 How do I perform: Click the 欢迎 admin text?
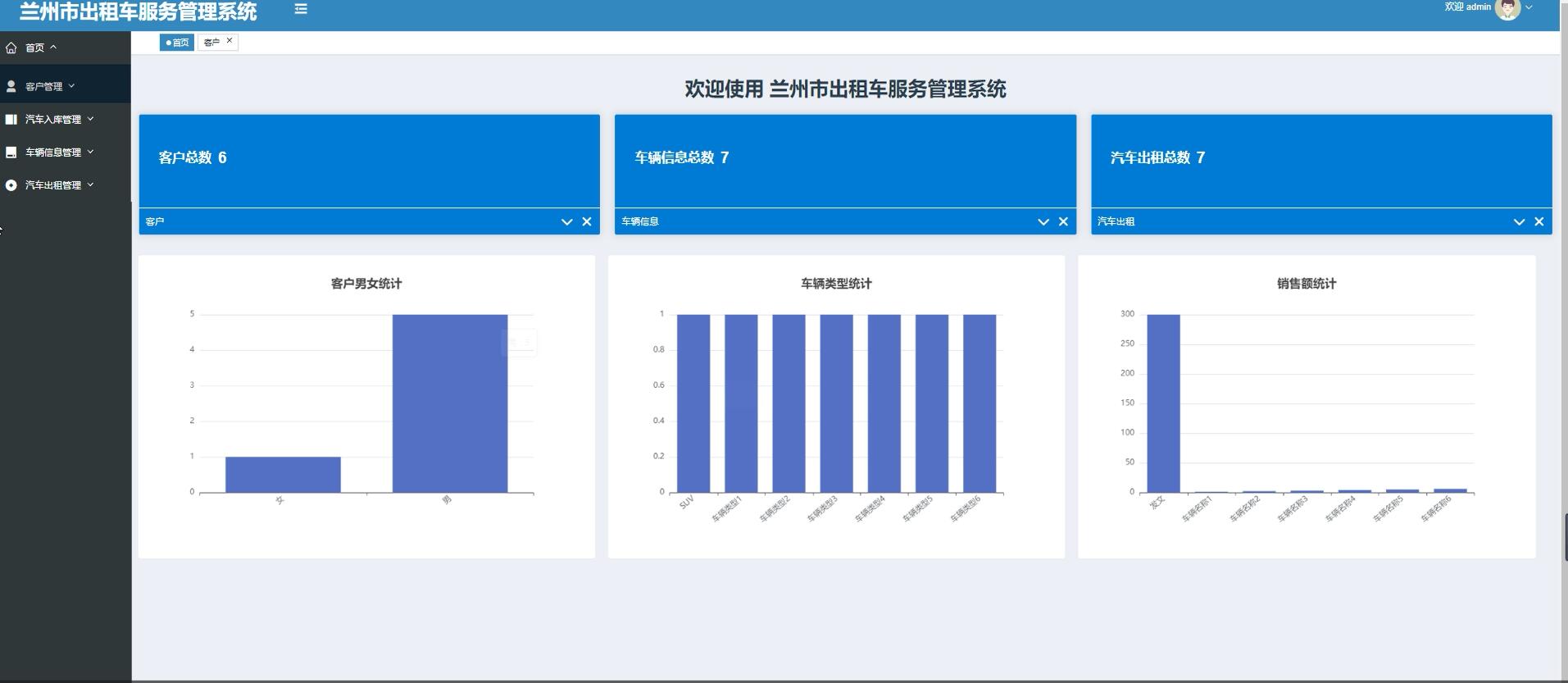(1467, 7)
